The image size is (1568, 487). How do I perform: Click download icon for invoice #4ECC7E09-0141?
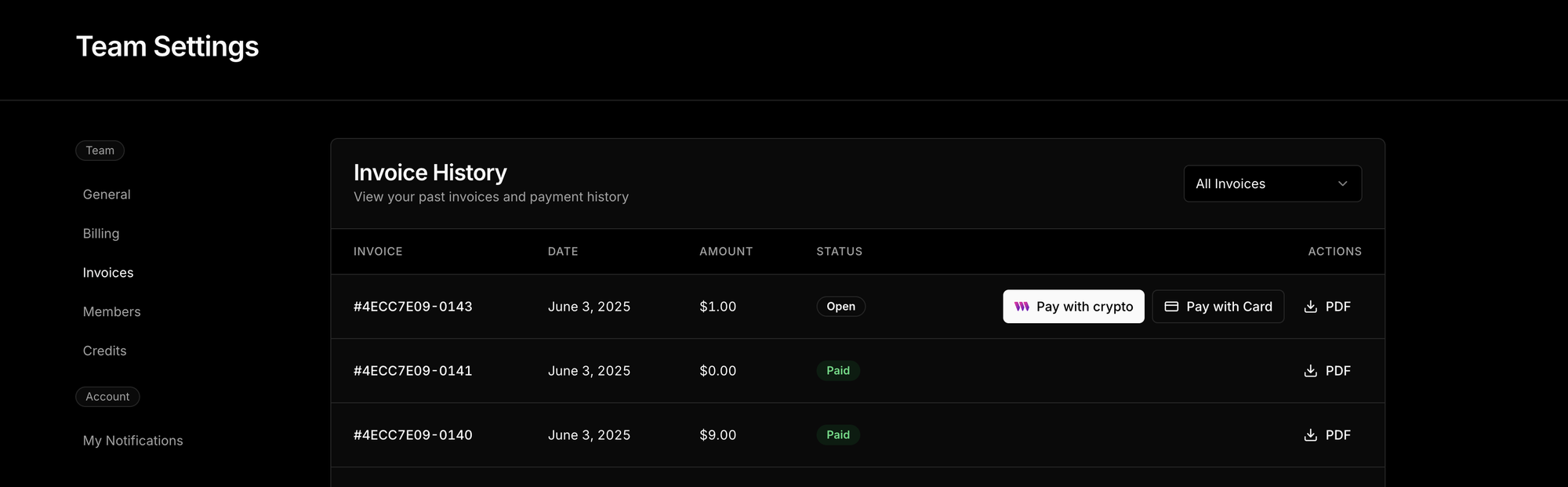point(1310,371)
